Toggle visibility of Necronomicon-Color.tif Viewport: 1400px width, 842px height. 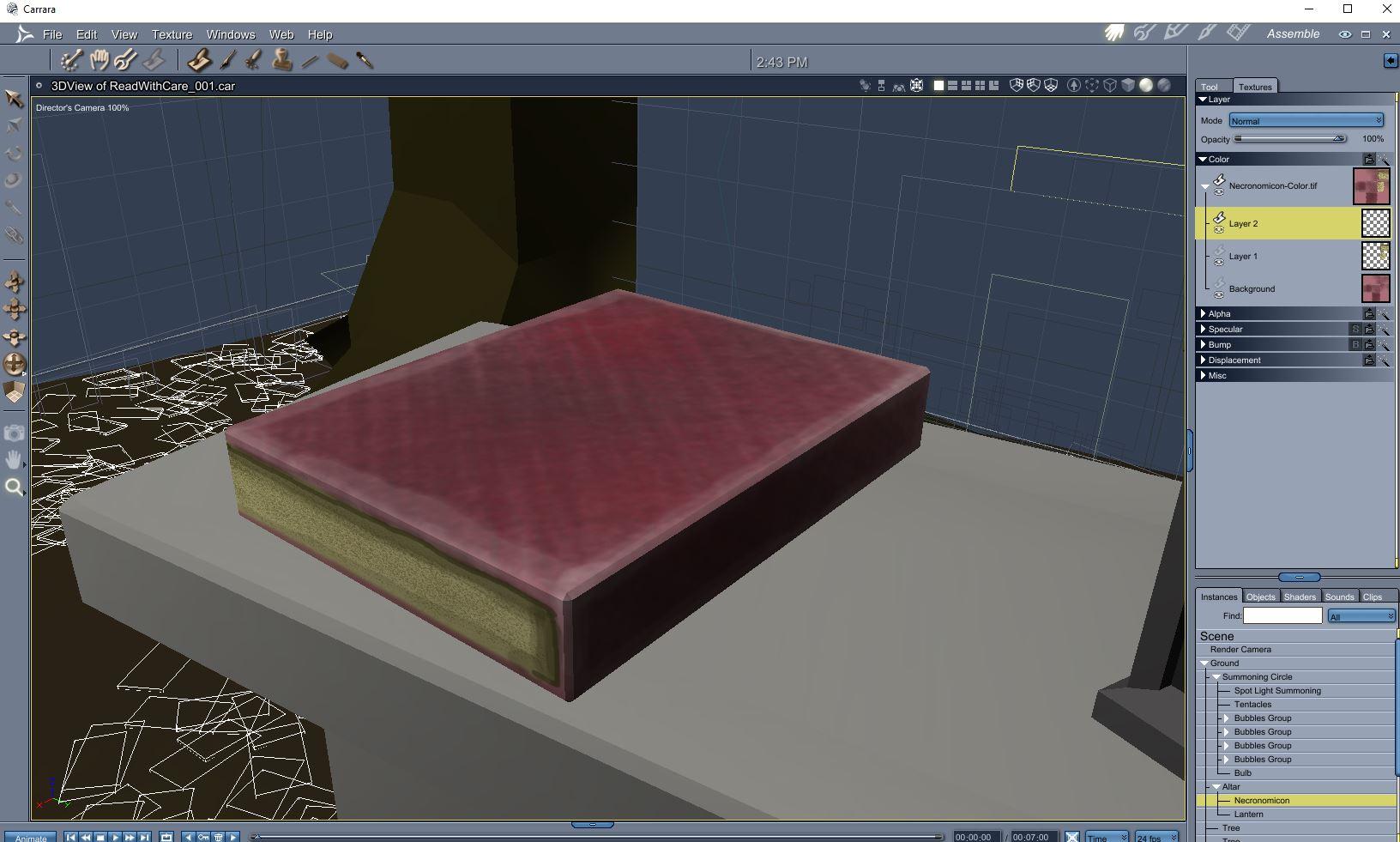tap(1219, 192)
